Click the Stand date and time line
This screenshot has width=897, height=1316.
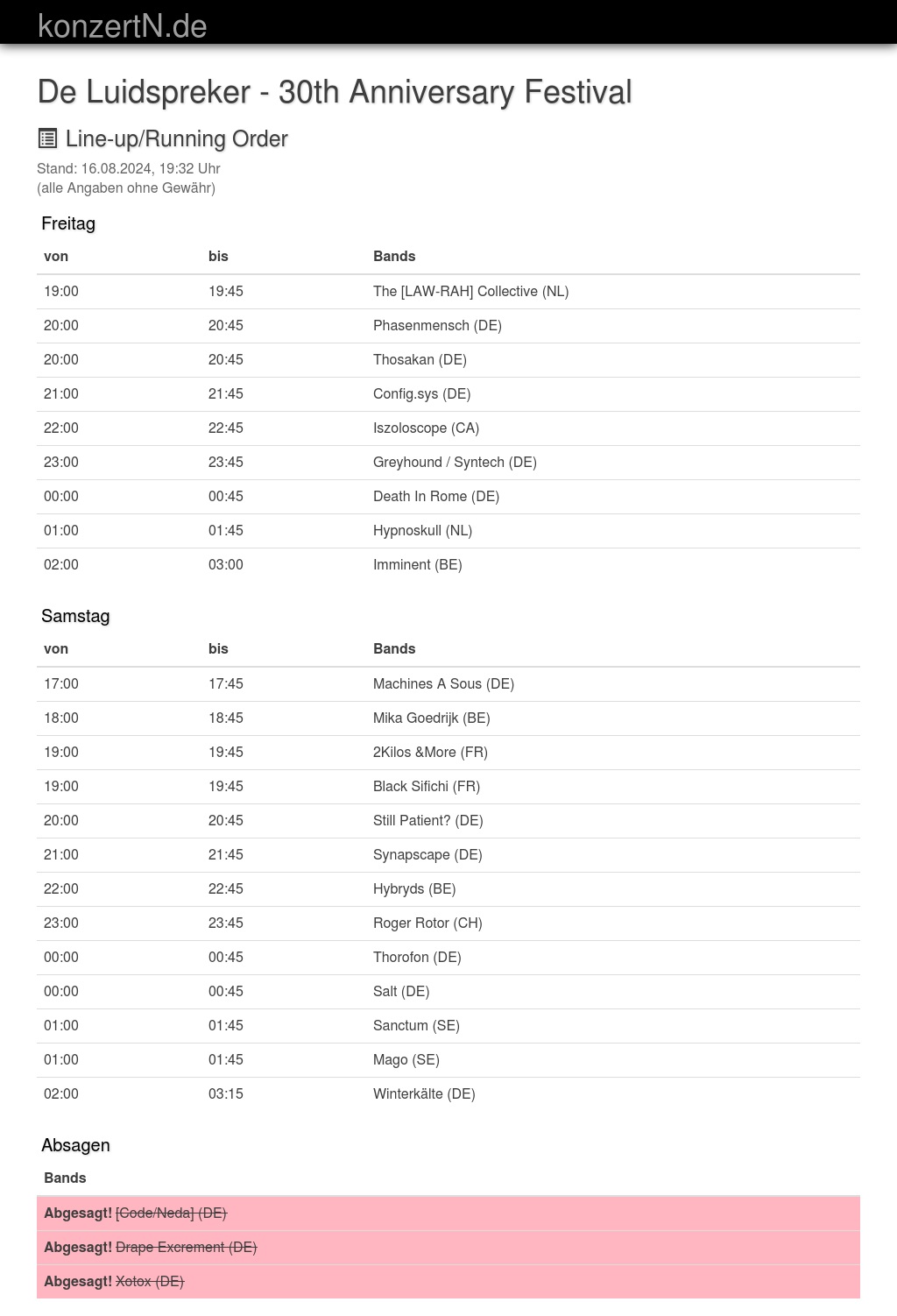click(x=129, y=168)
